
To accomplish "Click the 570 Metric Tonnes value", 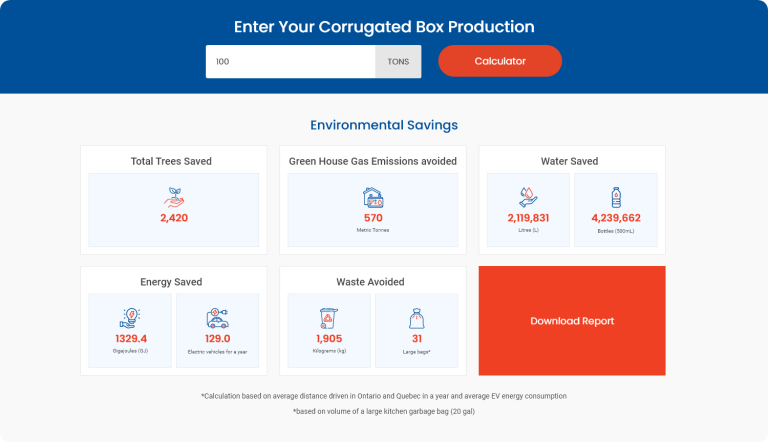I will (x=373, y=217).
